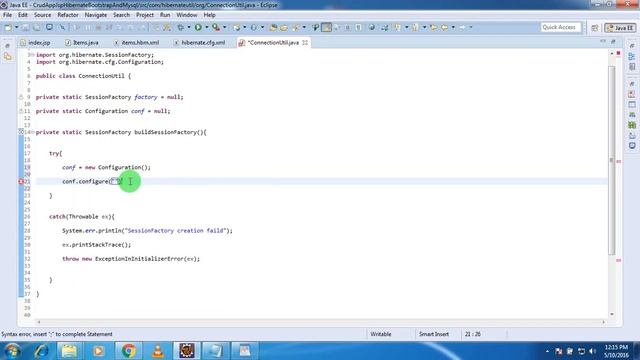Screen dimensions: 640x360
Task: Click the Open Web Browser globe icon
Action: (372, 27)
